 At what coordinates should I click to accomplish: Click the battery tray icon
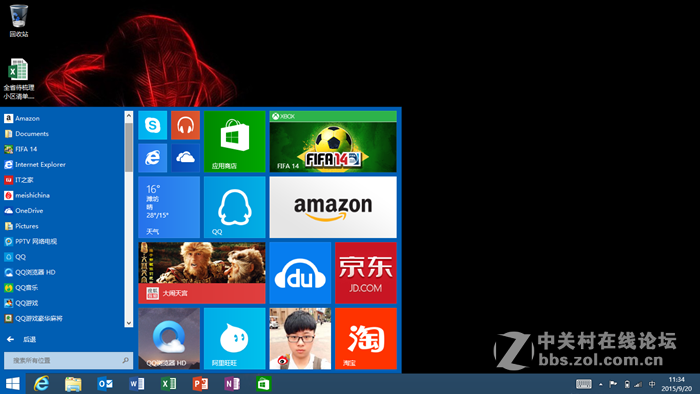627,384
